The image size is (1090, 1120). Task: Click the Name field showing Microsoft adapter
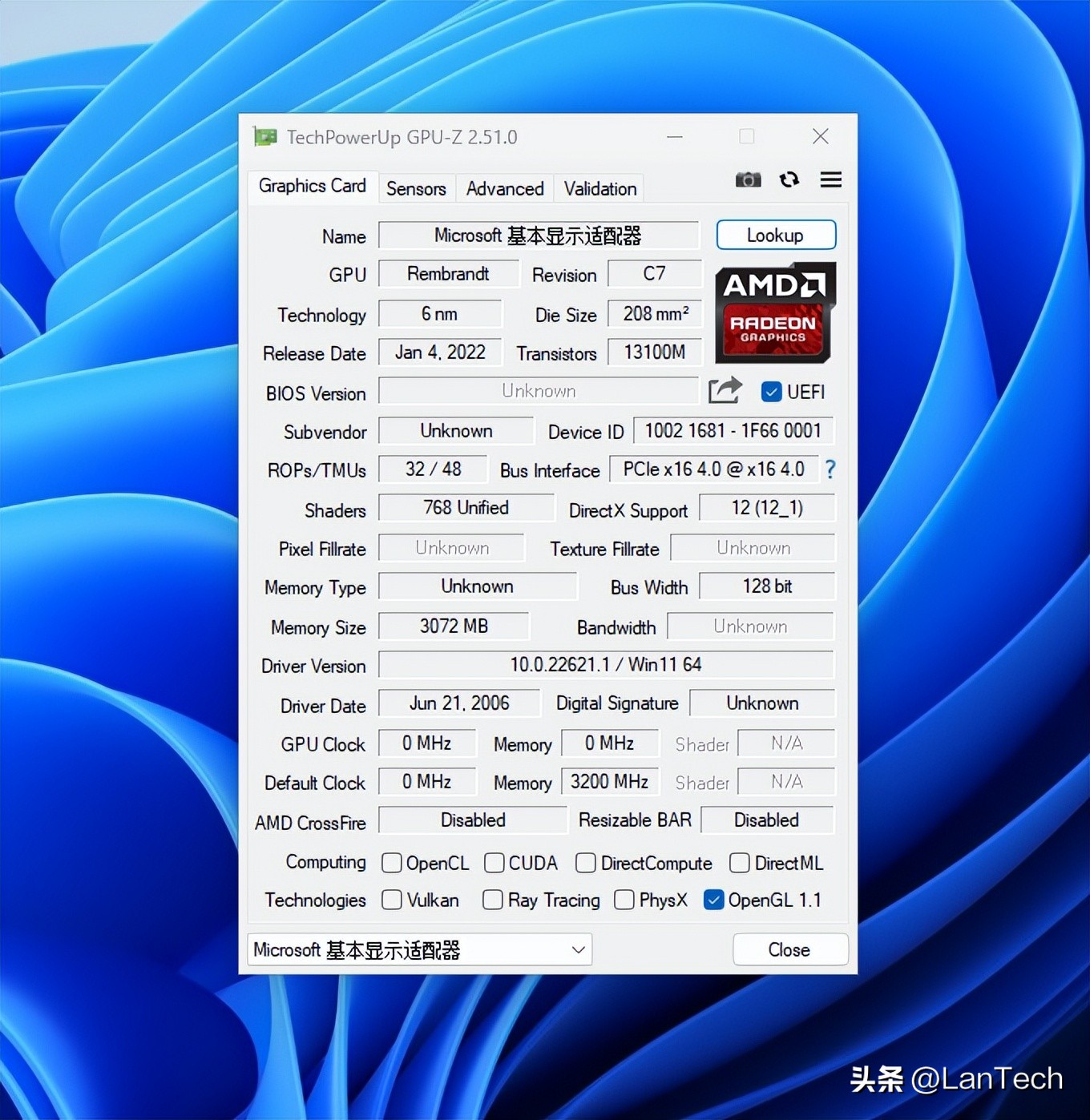pos(539,236)
